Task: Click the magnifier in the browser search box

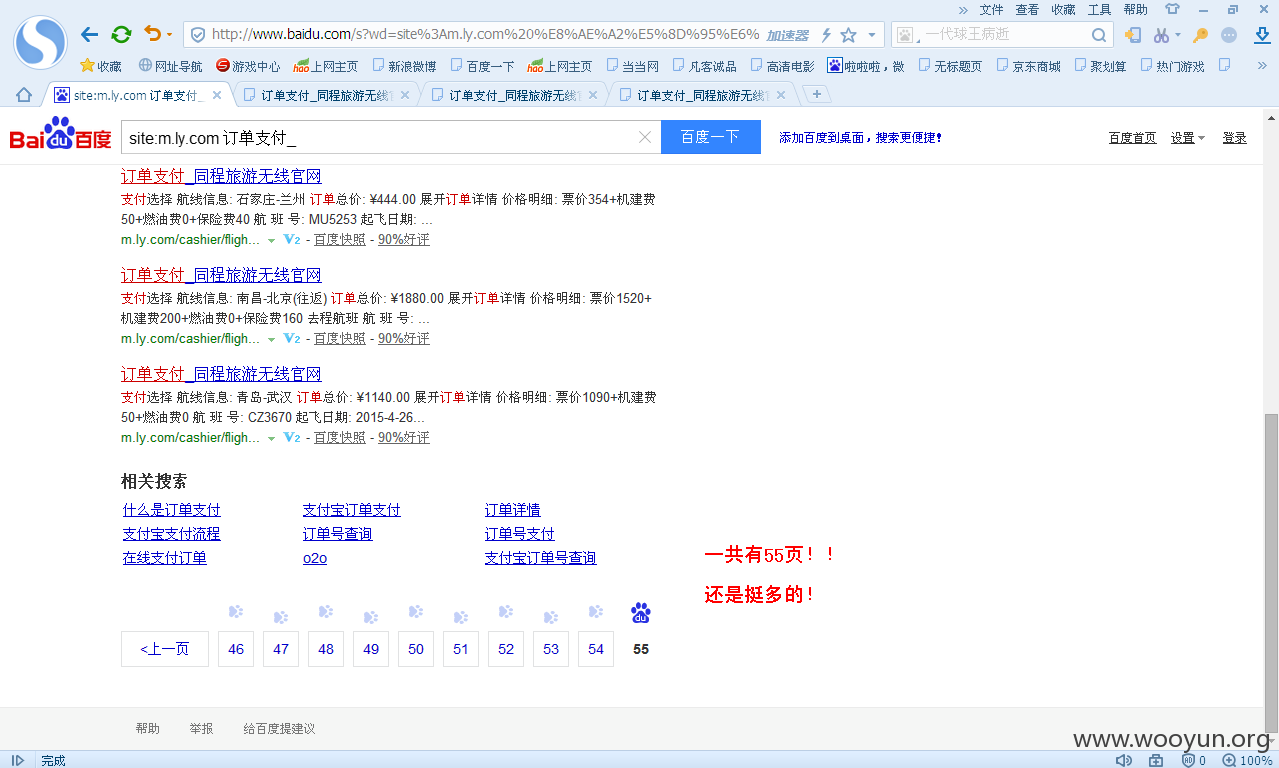Action: tap(1099, 35)
